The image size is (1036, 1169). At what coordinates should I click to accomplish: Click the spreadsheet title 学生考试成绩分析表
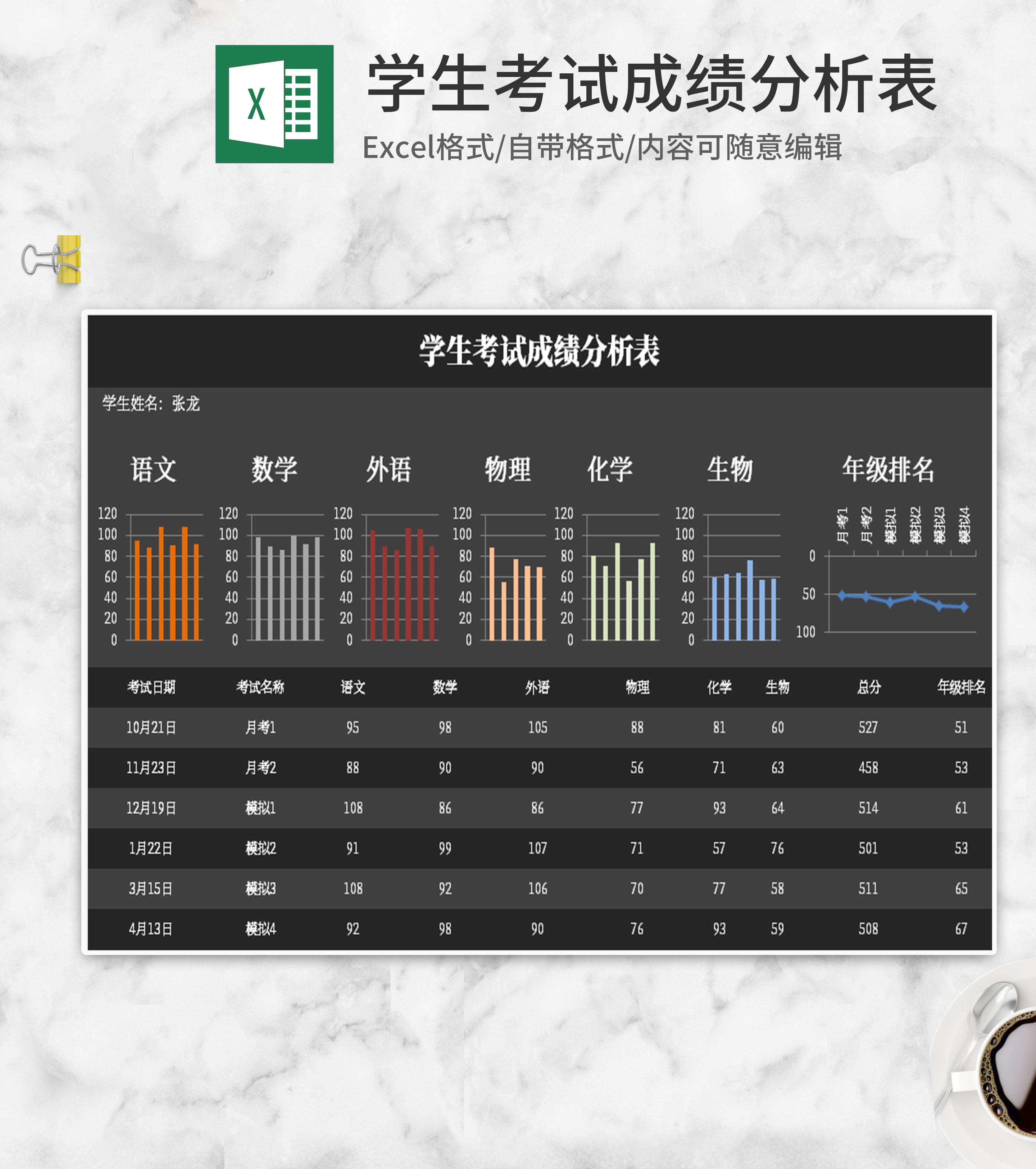point(539,351)
